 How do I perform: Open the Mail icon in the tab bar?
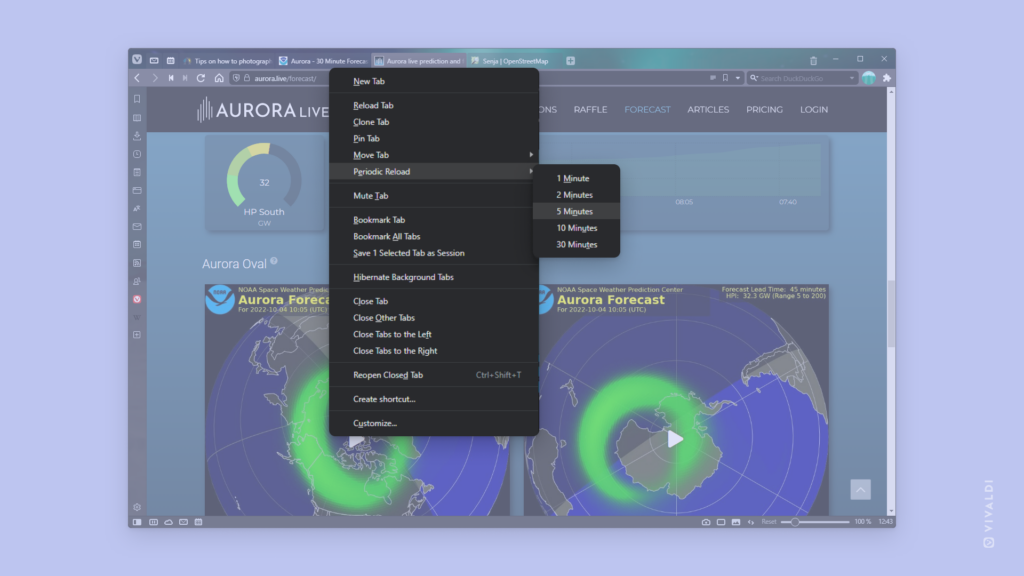point(154,61)
